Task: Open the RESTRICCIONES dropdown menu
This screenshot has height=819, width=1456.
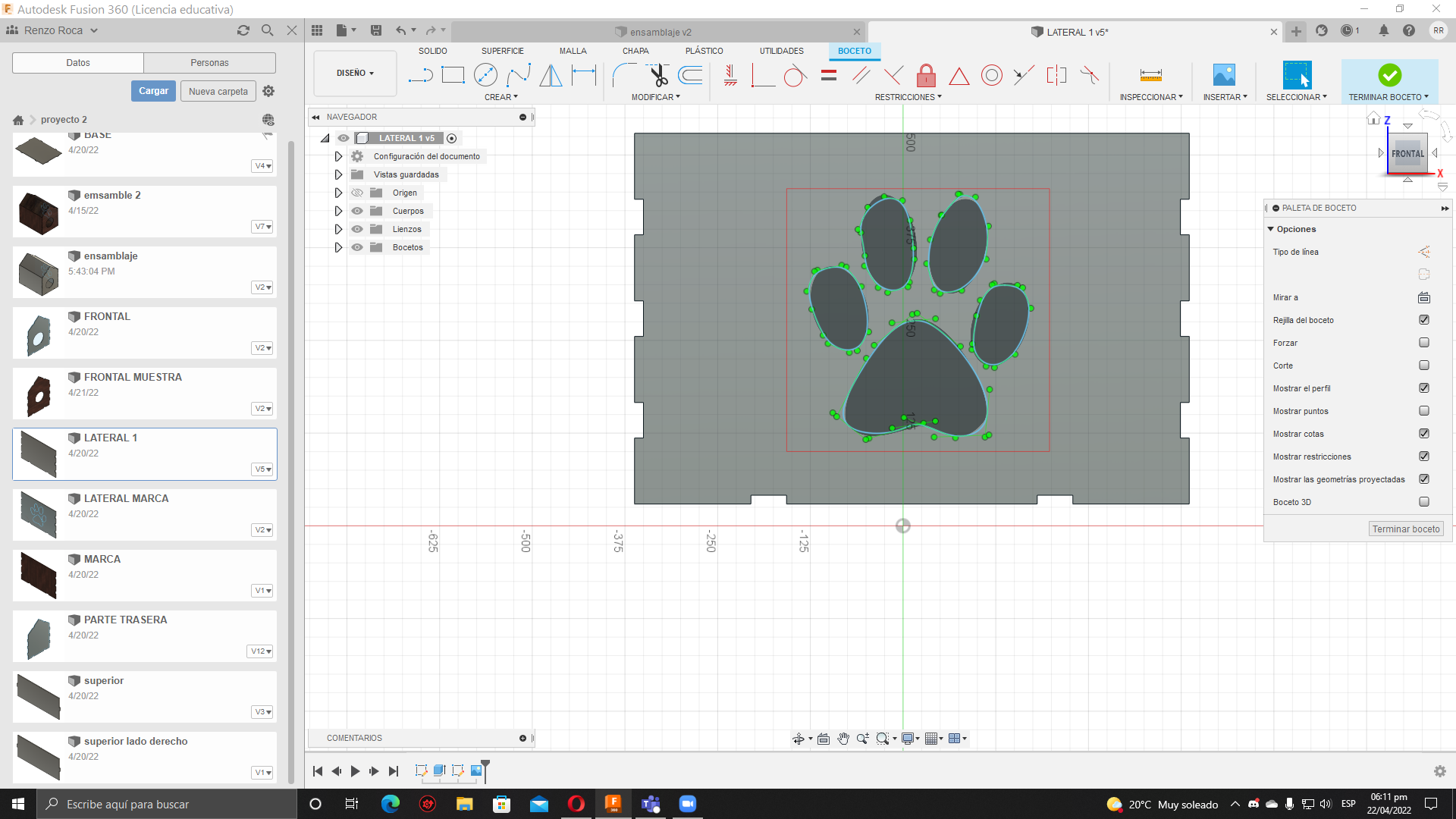Action: click(x=908, y=97)
